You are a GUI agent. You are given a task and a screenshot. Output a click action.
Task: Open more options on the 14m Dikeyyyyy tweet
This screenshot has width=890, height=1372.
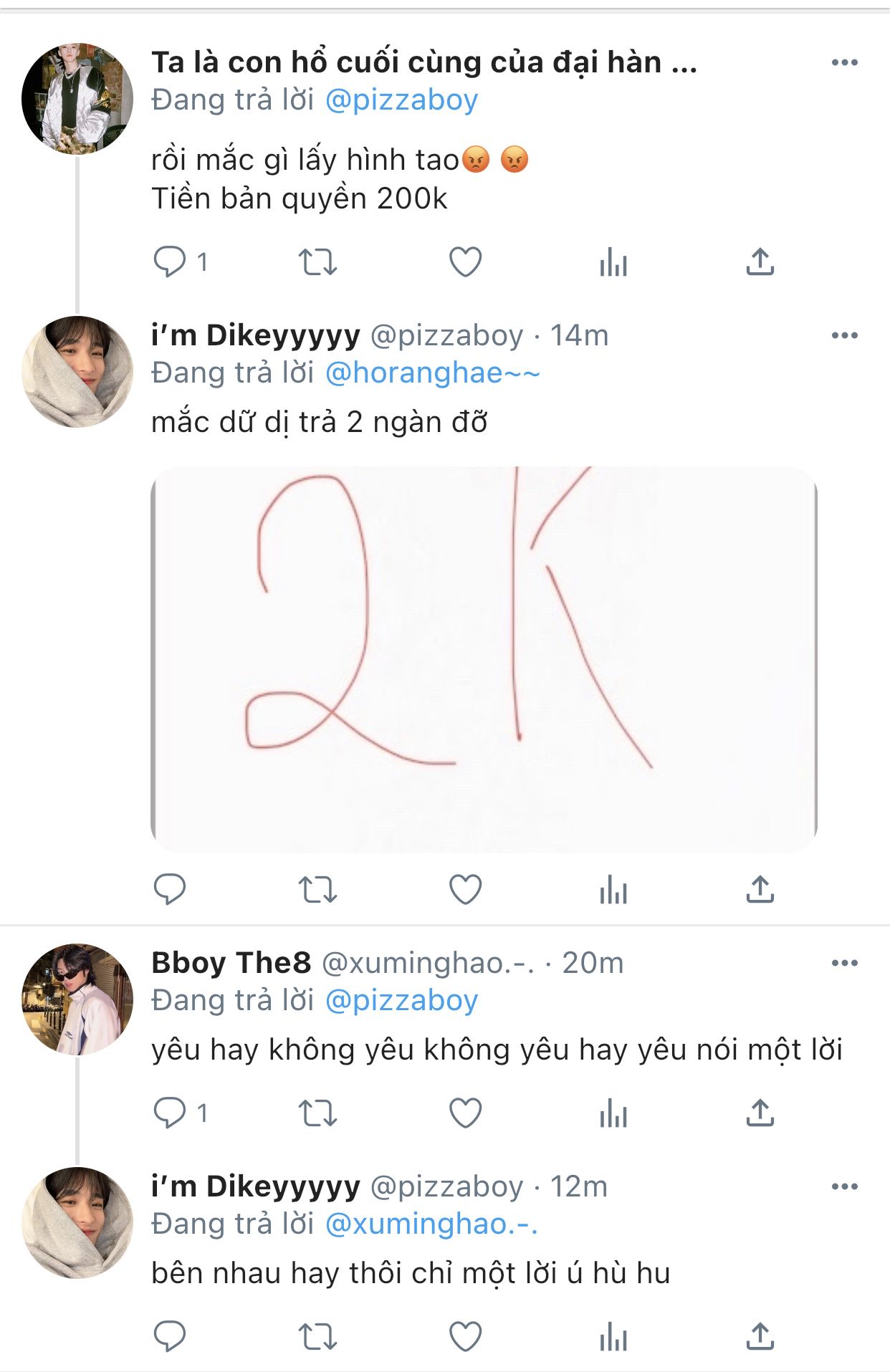(x=844, y=336)
